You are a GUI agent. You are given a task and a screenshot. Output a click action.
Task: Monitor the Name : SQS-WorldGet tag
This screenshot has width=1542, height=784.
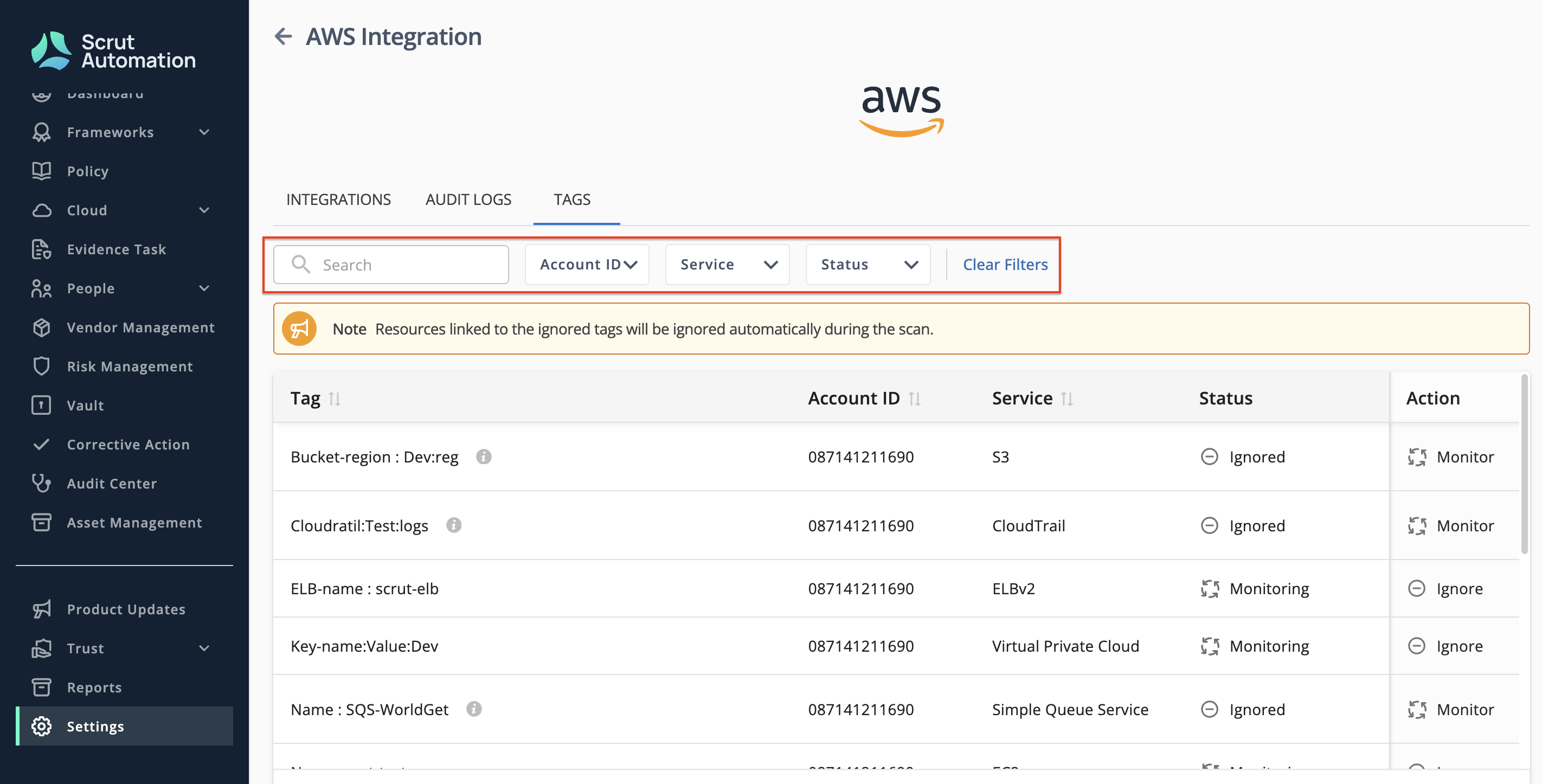click(x=1451, y=709)
